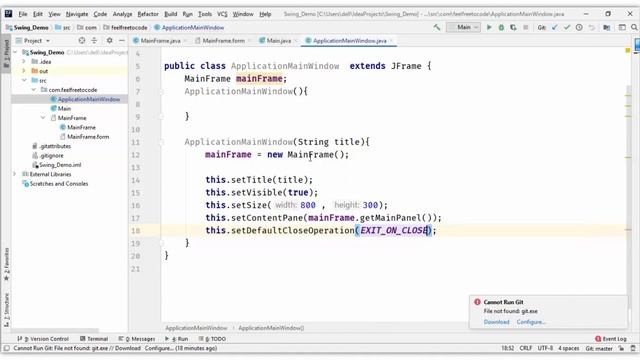
Task: Open the Terminal tool window
Action: (x=94, y=339)
